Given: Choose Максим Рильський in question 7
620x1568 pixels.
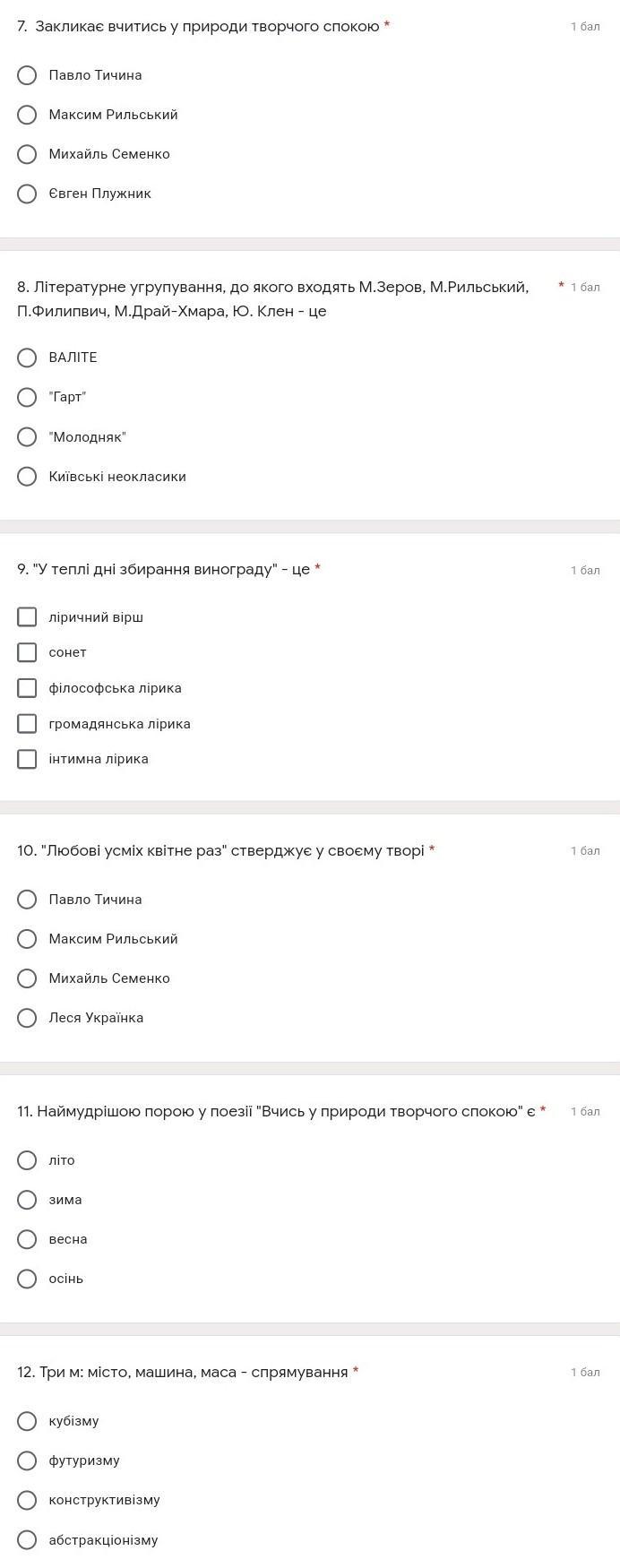Looking at the screenshot, I should click(27, 115).
